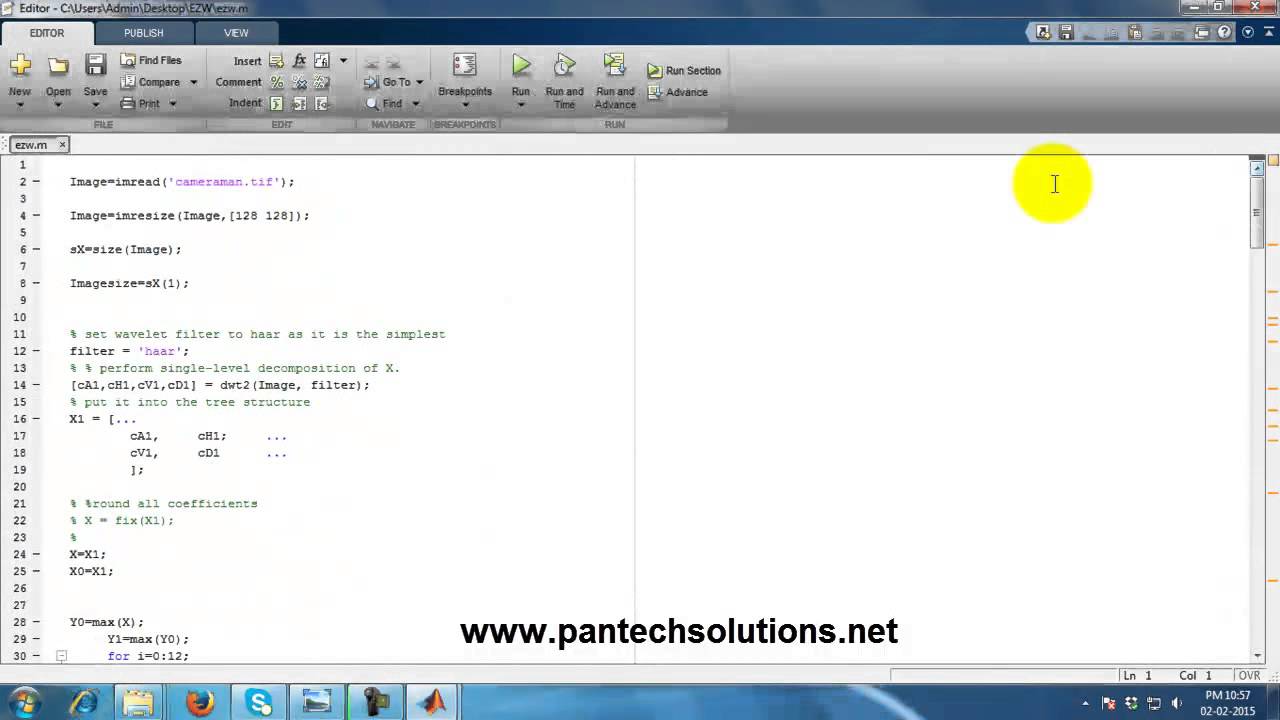Click the decrease indent icon

pos(321,103)
